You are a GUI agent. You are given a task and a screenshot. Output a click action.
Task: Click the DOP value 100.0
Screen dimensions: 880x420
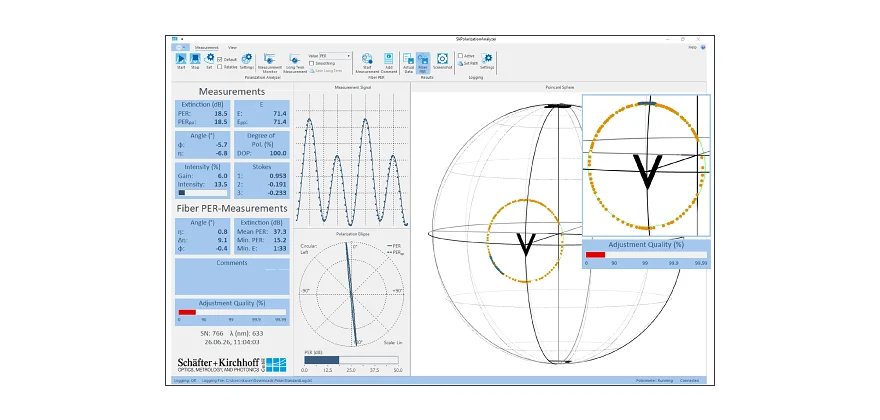pos(278,153)
